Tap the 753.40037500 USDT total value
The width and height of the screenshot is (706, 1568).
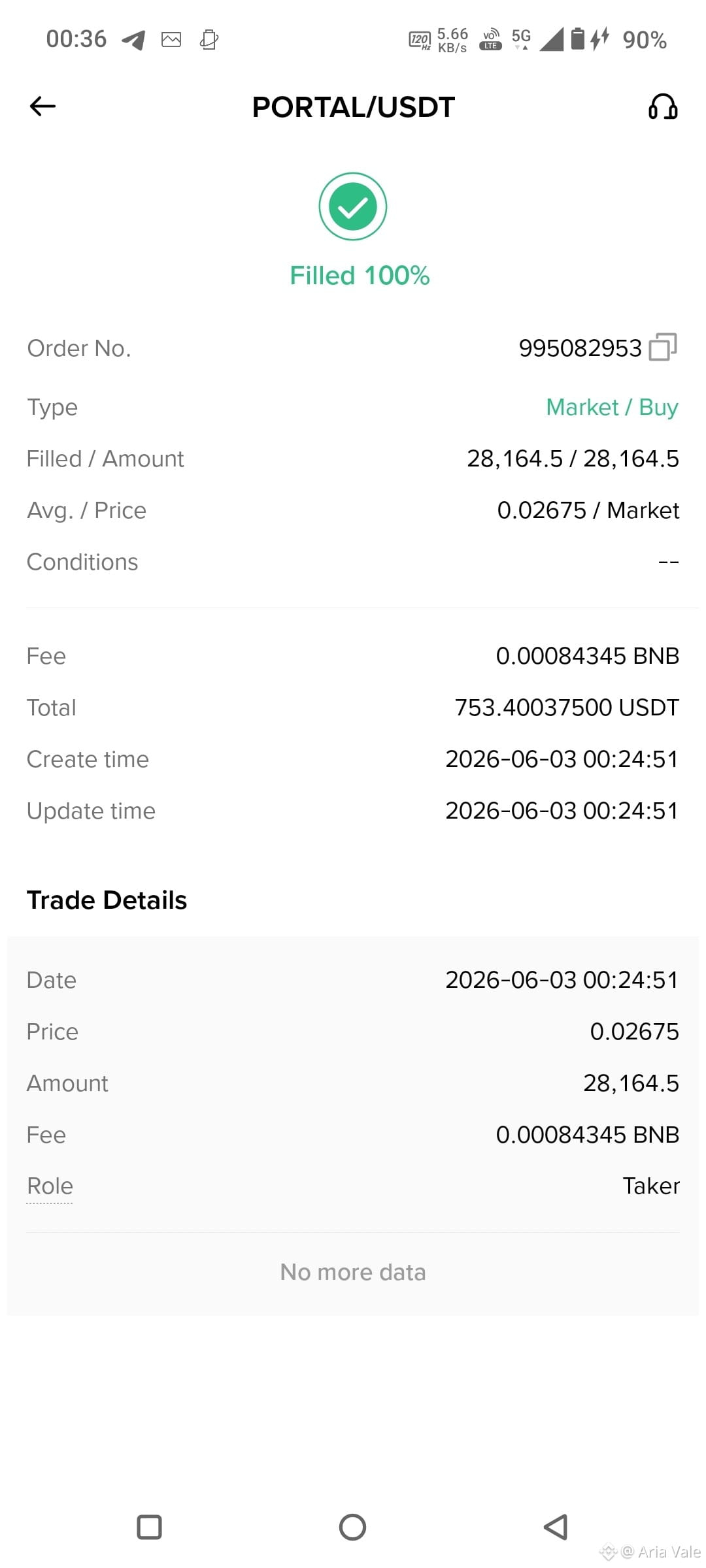[567, 708]
